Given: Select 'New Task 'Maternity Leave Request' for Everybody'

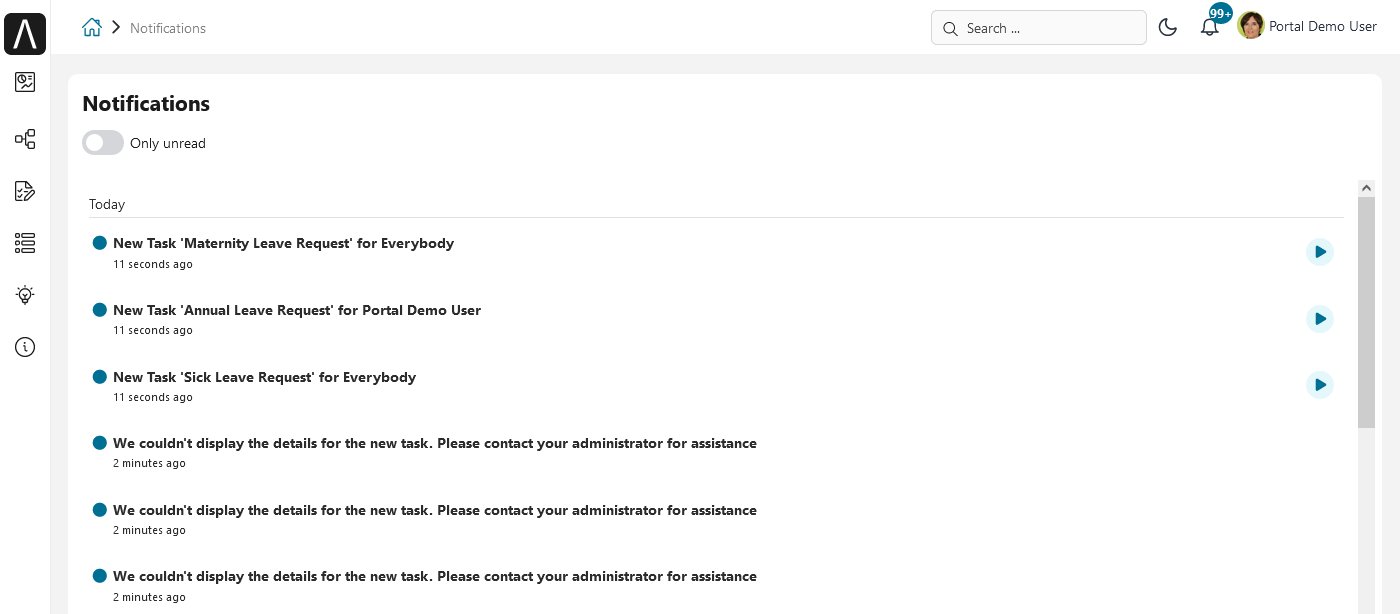Looking at the screenshot, I should pyautogui.click(x=283, y=243).
